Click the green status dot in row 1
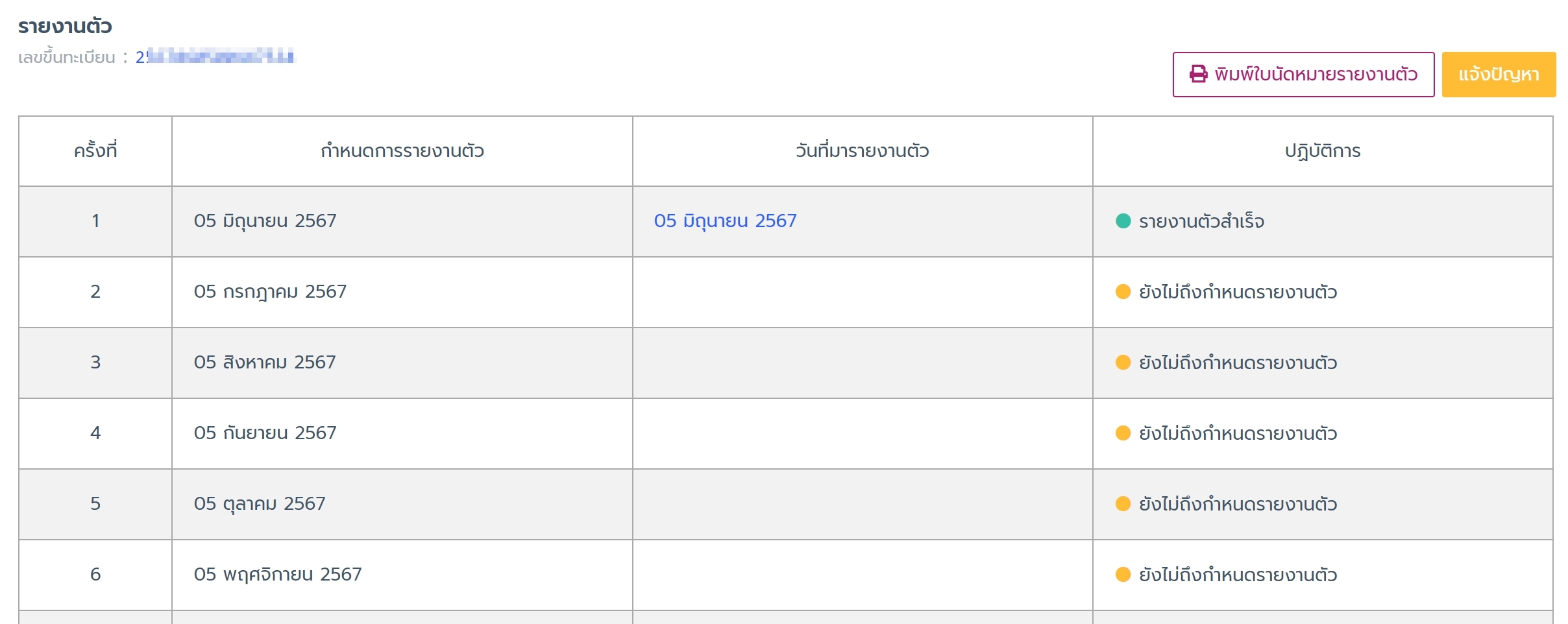Screen dimensions: 1568x624 click(1123, 221)
